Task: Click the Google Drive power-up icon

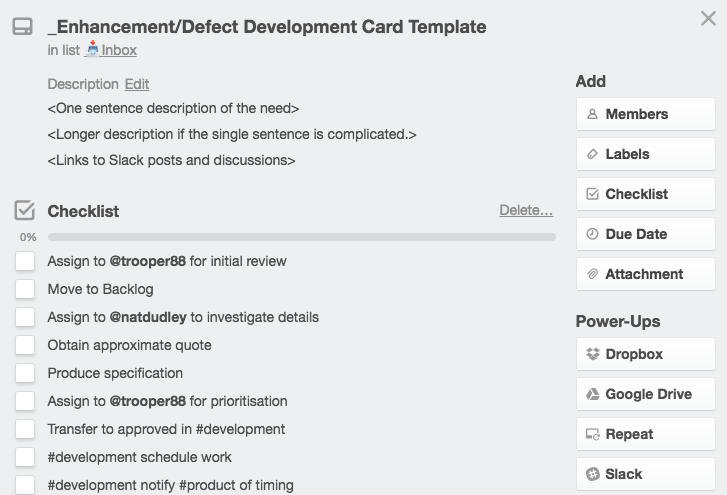Action: tap(593, 394)
